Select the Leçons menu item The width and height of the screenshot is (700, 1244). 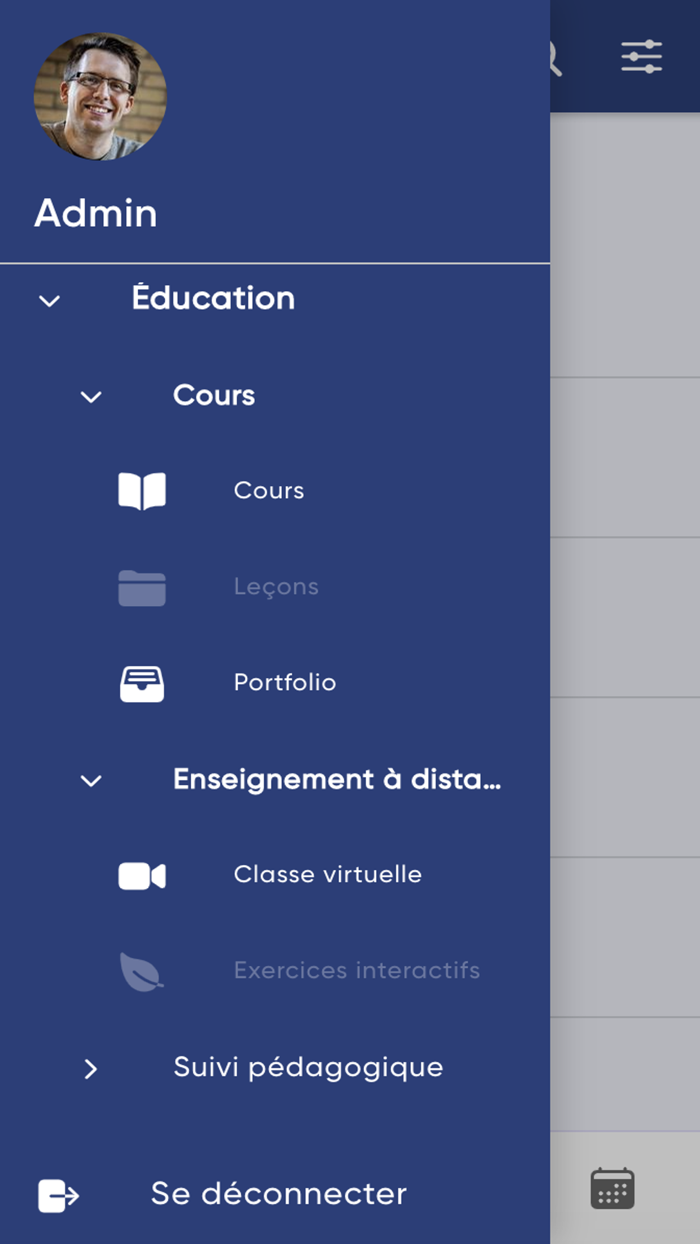coord(276,587)
